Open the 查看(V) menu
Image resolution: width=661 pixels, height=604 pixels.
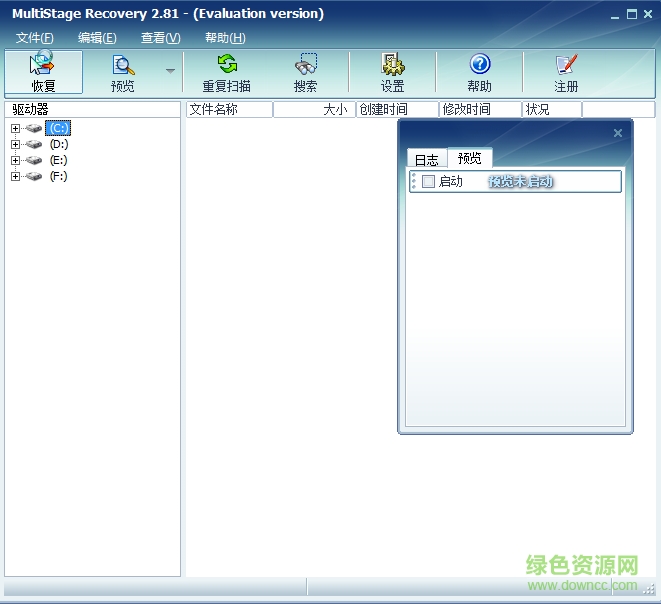click(x=160, y=38)
